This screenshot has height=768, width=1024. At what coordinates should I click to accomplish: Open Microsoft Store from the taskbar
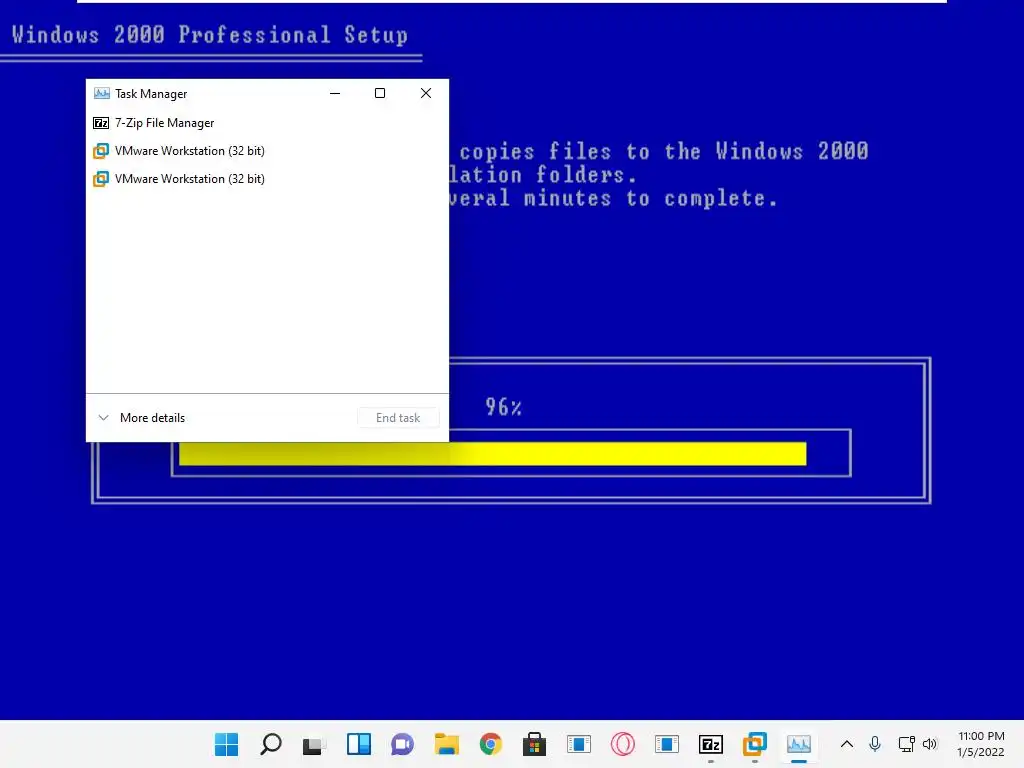[x=534, y=744]
